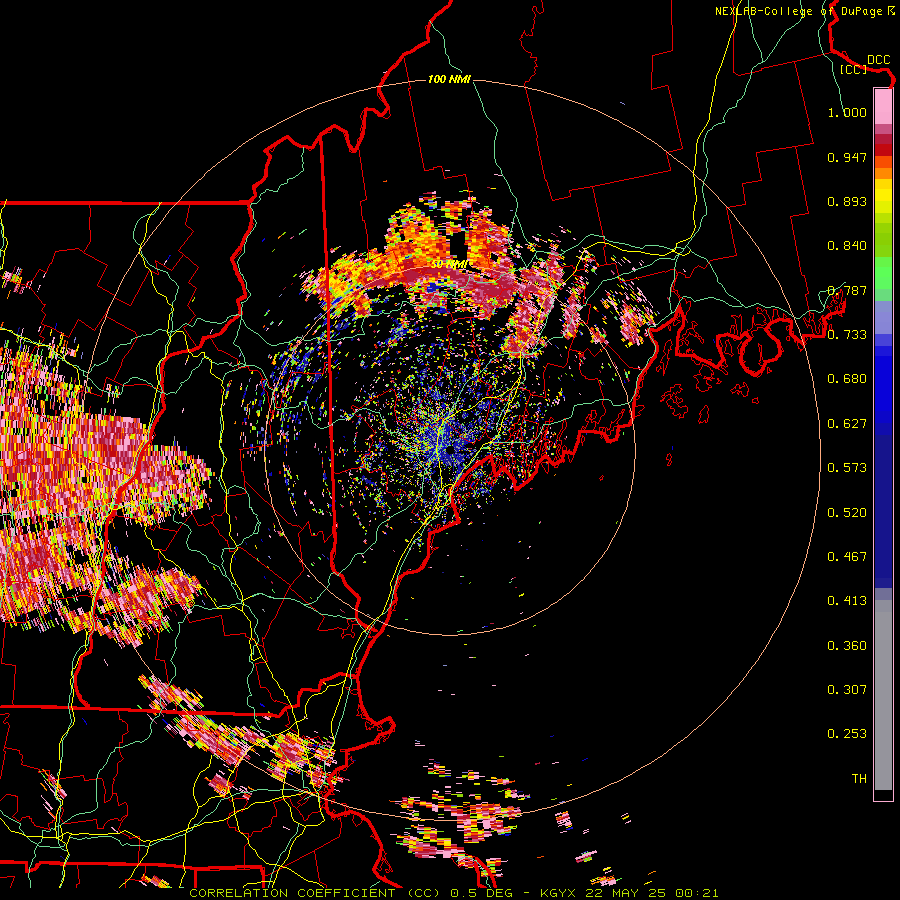
Task: Select the 0.520 legend value
Action: click(847, 513)
